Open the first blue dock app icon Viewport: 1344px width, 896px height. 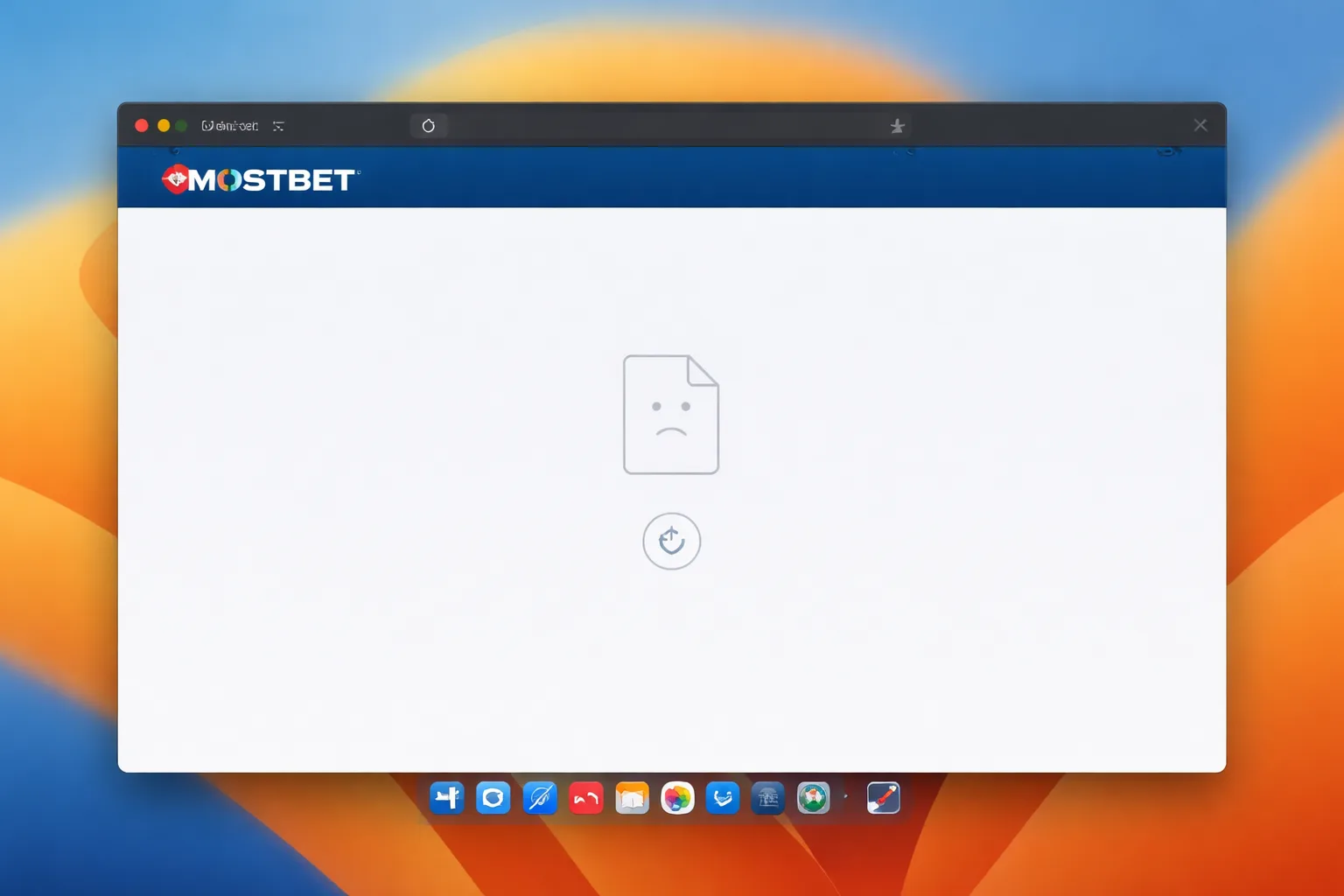point(447,797)
